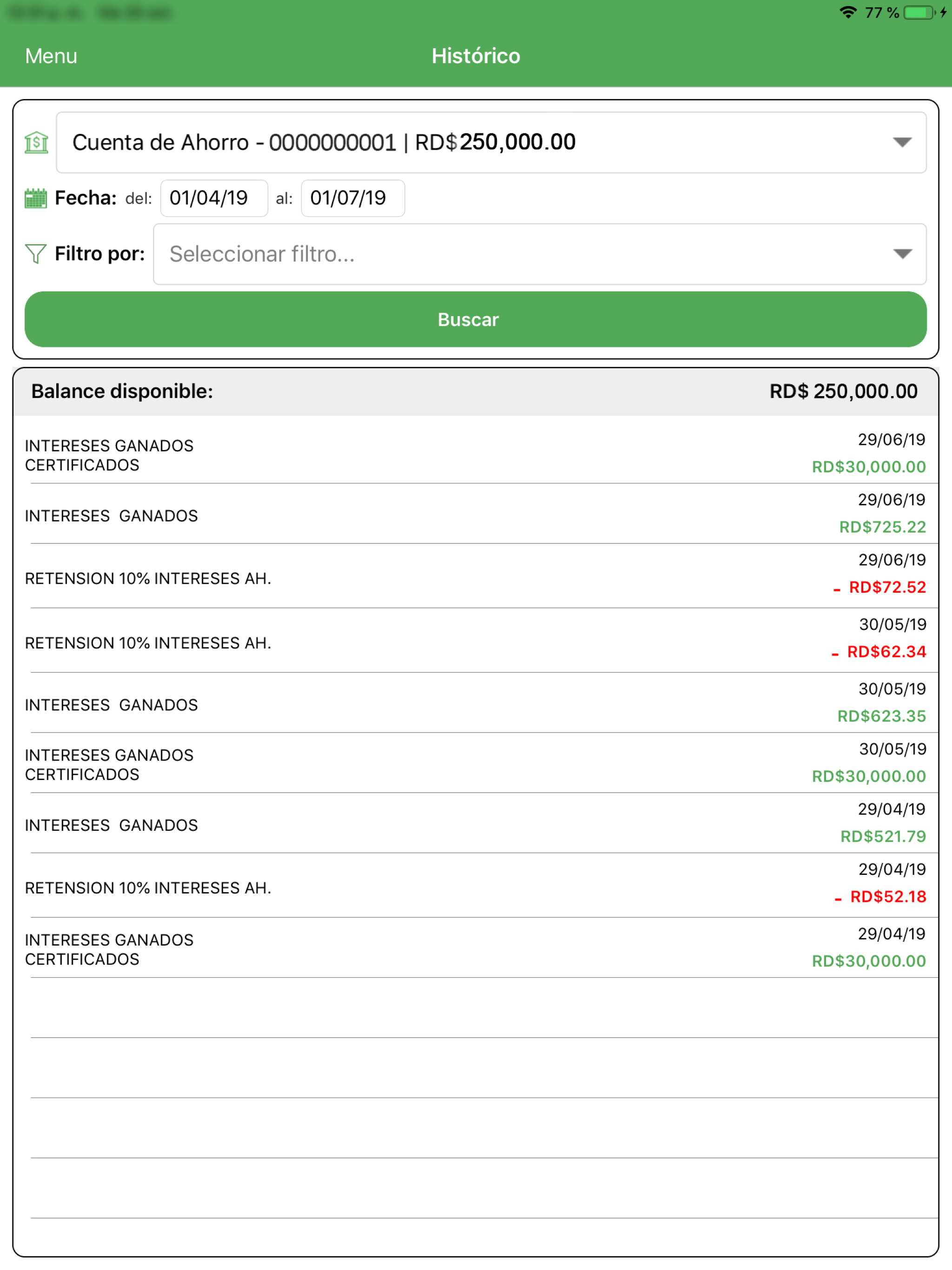Tap the Fecha label
952x1270 pixels.
(86, 198)
